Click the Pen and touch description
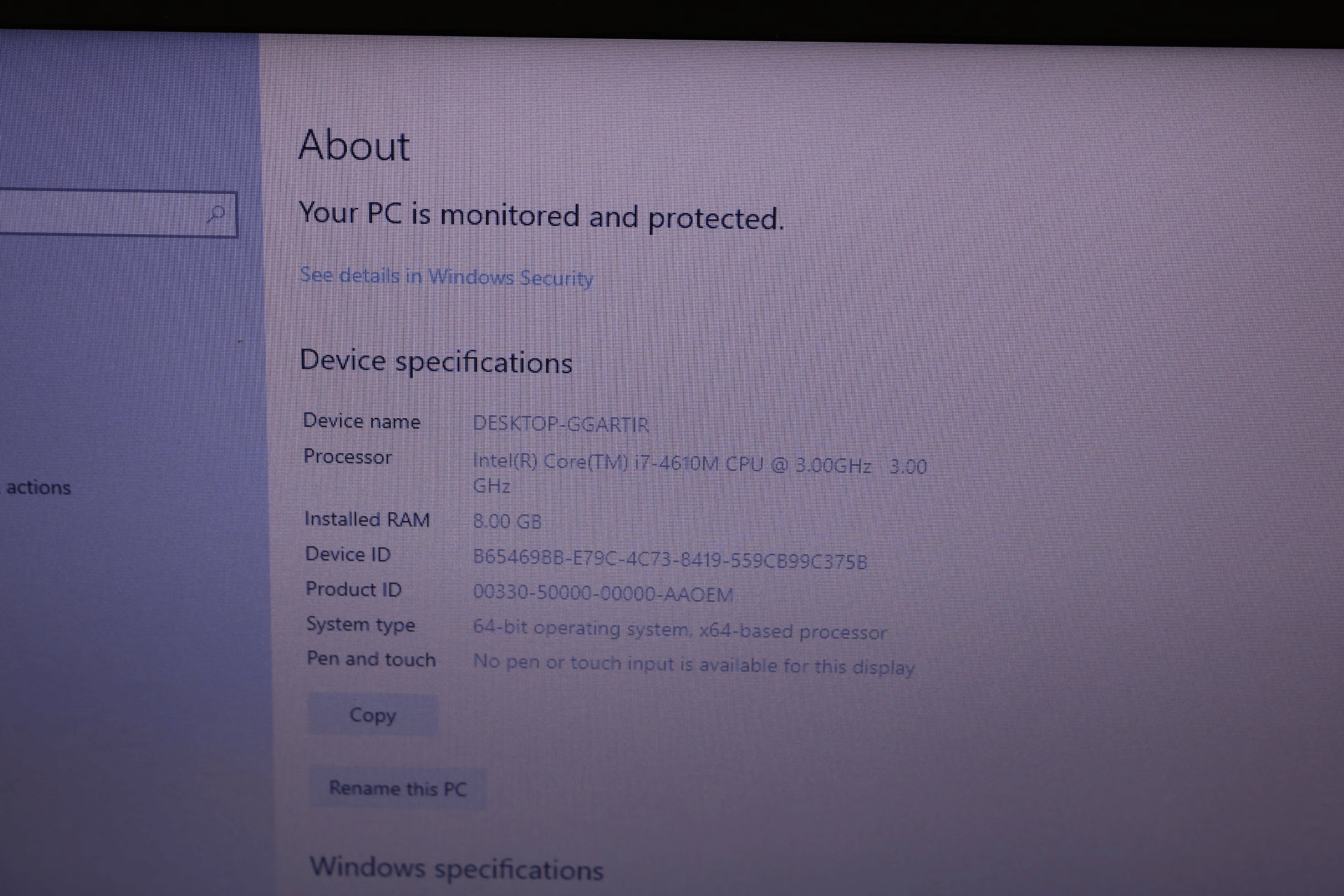 pos(694,664)
